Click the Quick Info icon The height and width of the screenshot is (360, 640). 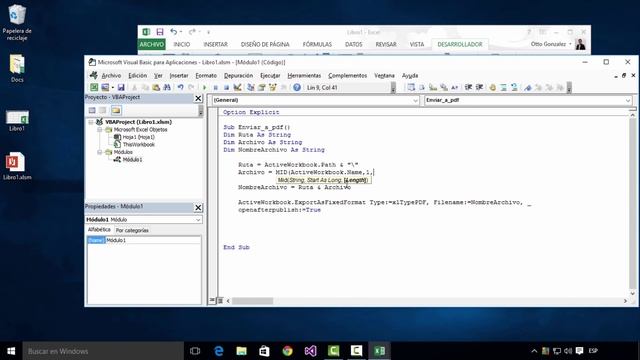coord(433,87)
